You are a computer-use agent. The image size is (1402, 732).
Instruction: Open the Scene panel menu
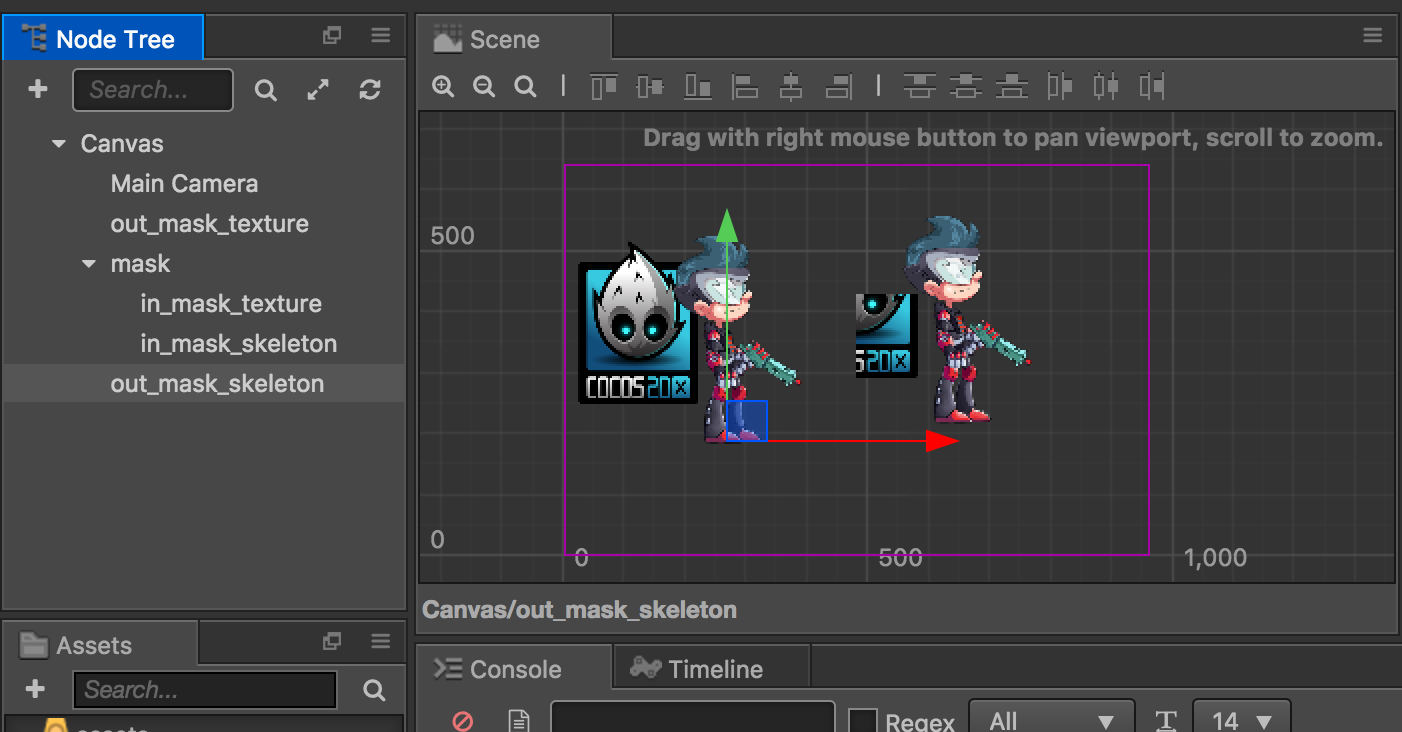(x=1372, y=36)
